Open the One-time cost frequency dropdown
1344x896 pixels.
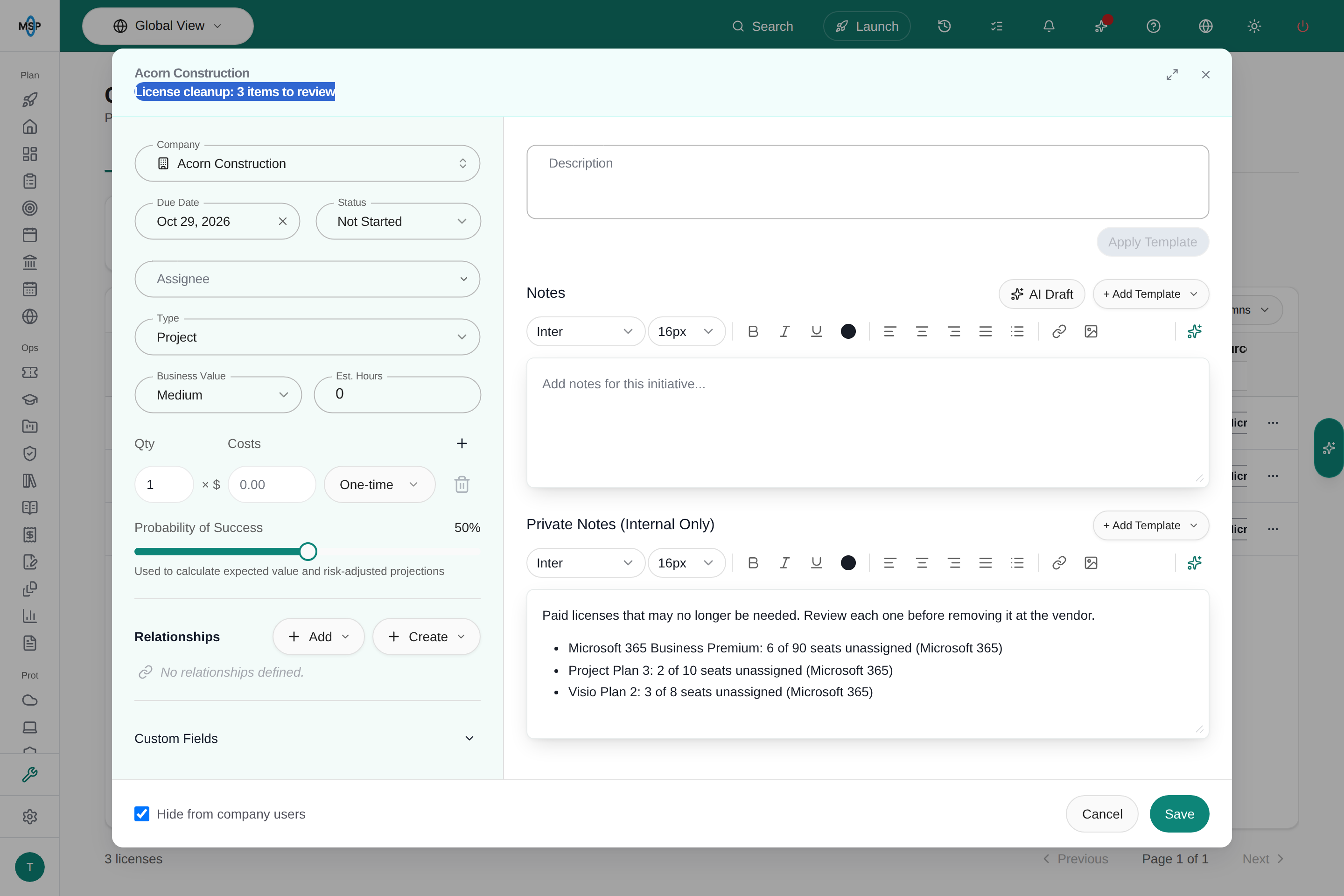[x=379, y=484]
